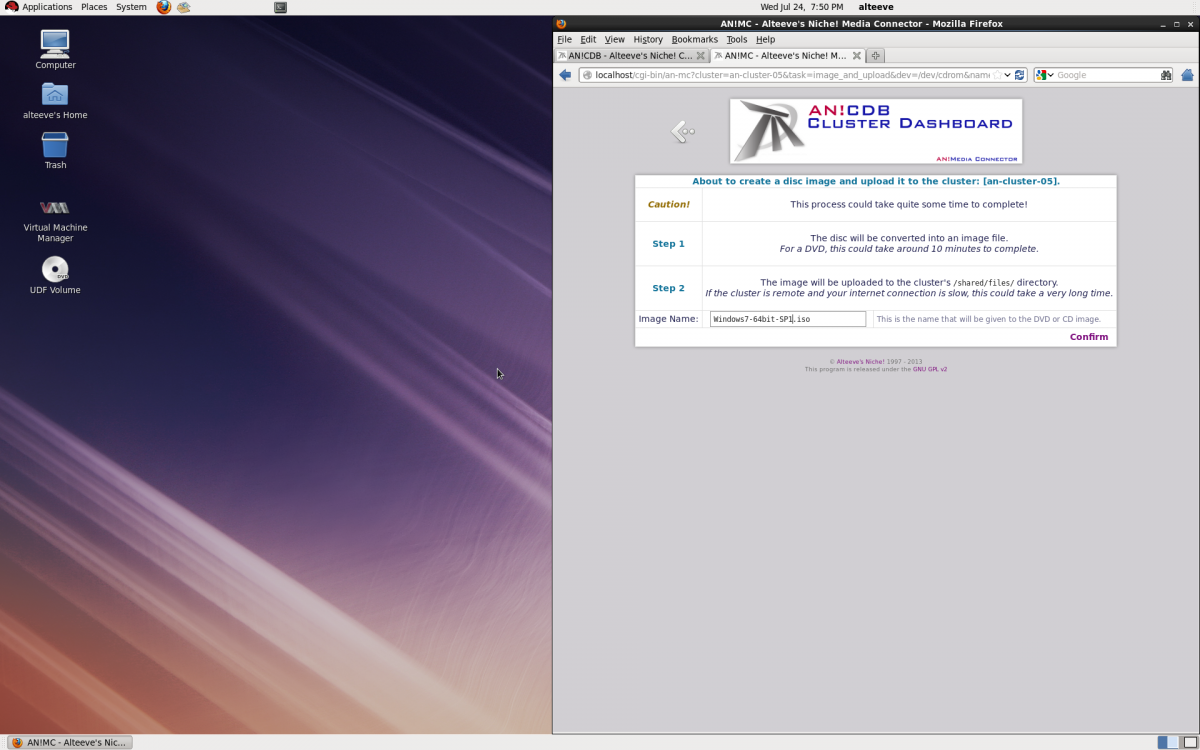Open the alteeve user menu in panel
Image resolution: width=1200 pixels, height=750 pixels.
pos(876,7)
